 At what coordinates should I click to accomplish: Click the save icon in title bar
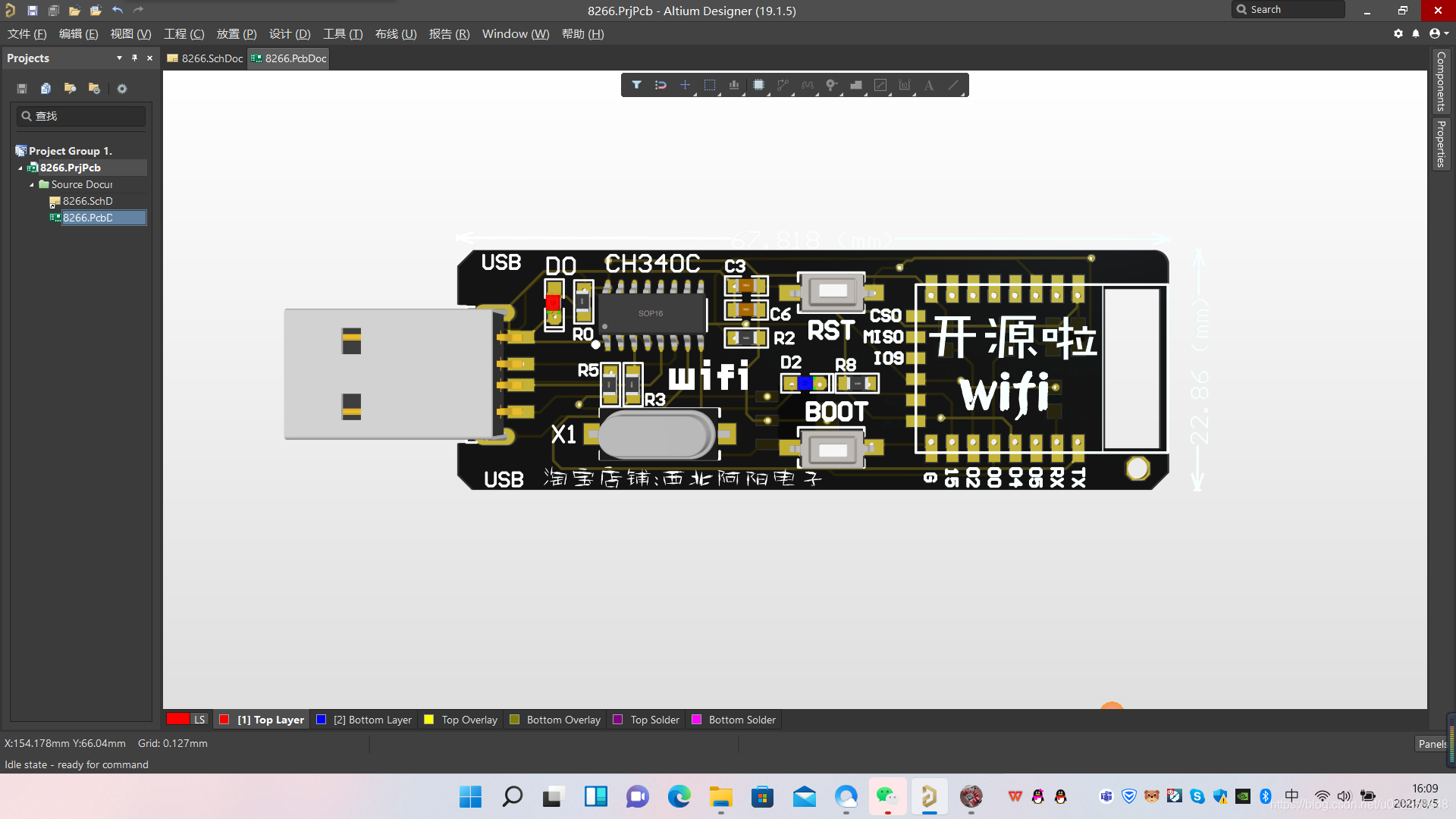pyautogui.click(x=33, y=11)
